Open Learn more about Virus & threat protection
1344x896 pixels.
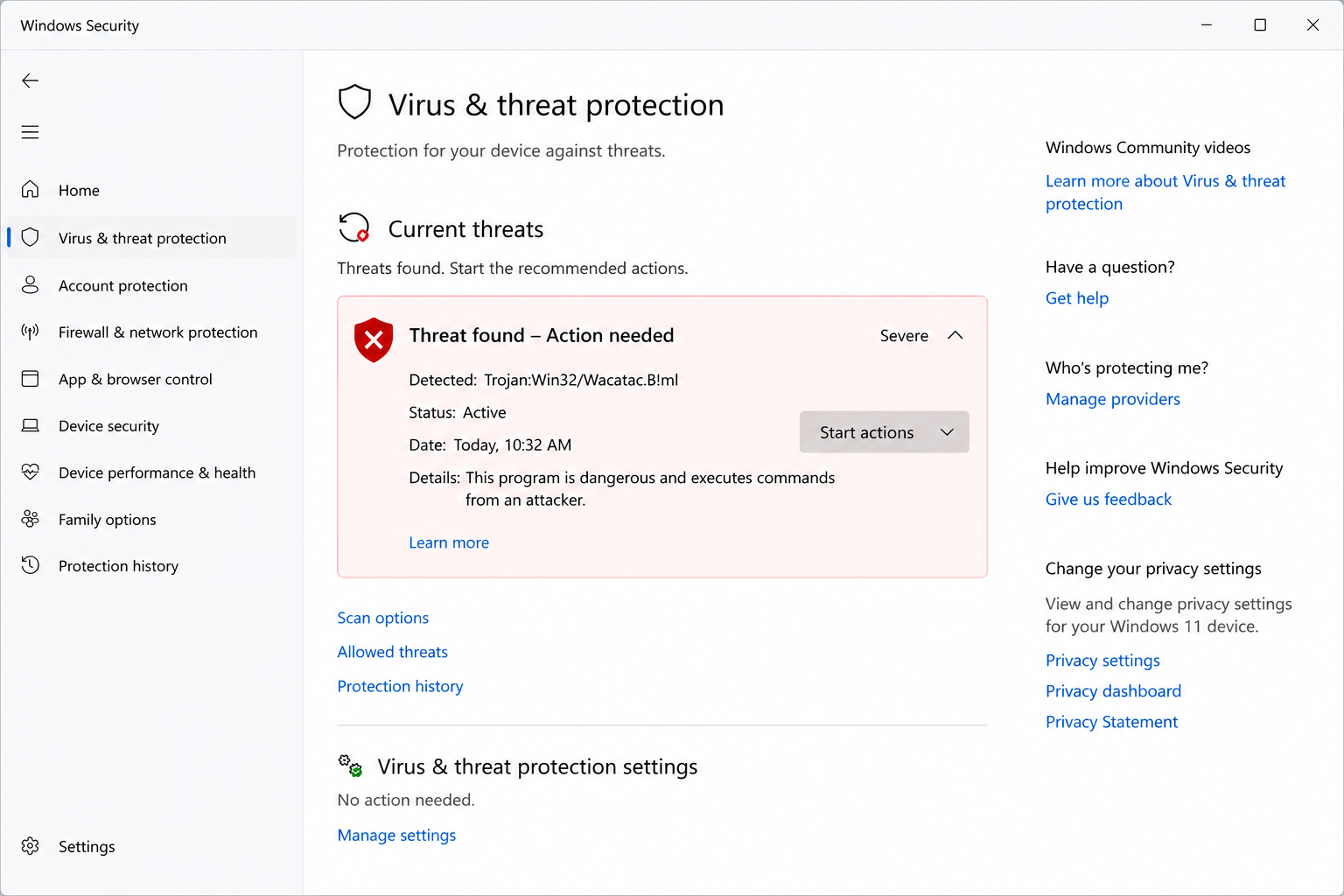pyautogui.click(x=1165, y=192)
